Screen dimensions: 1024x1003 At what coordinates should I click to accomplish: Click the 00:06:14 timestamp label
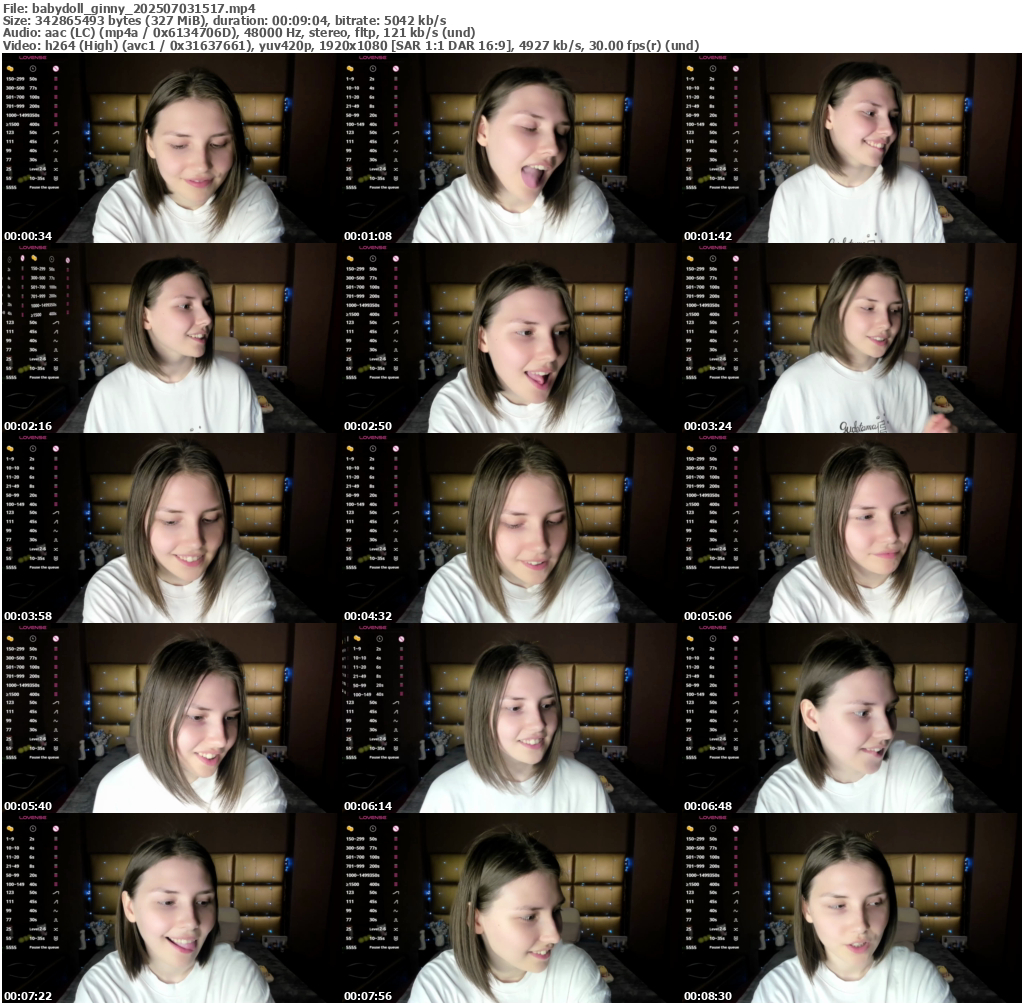click(368, 806)
